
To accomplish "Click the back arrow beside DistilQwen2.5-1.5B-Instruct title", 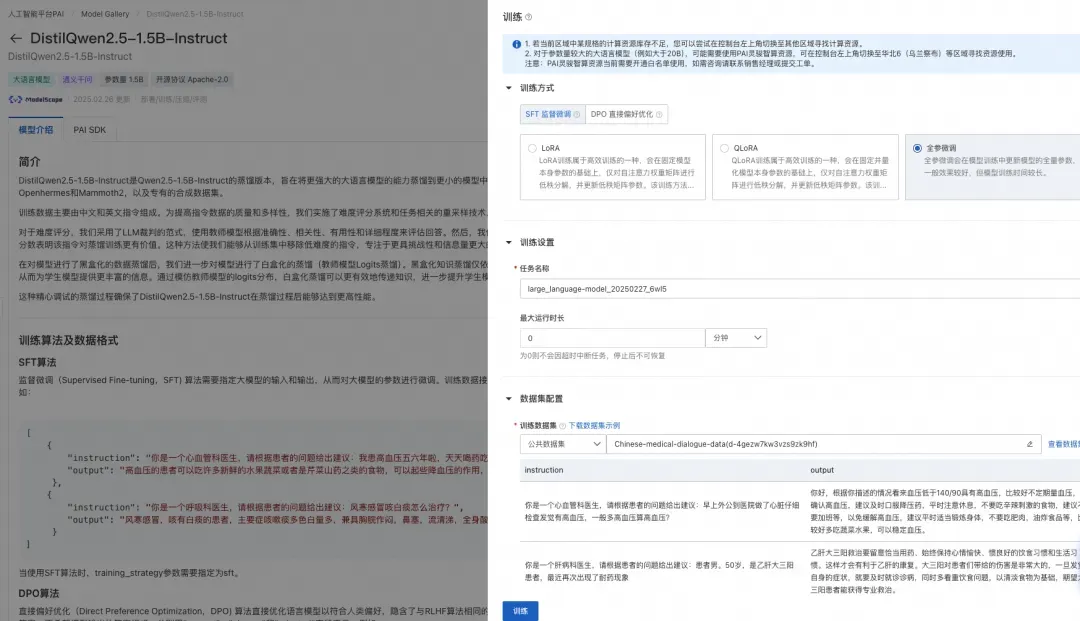I will 16,39.
